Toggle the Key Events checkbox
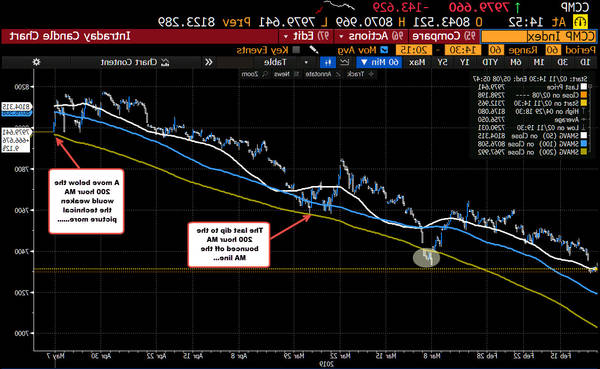This screenshot has width=600, height=369. click(296, 50)
